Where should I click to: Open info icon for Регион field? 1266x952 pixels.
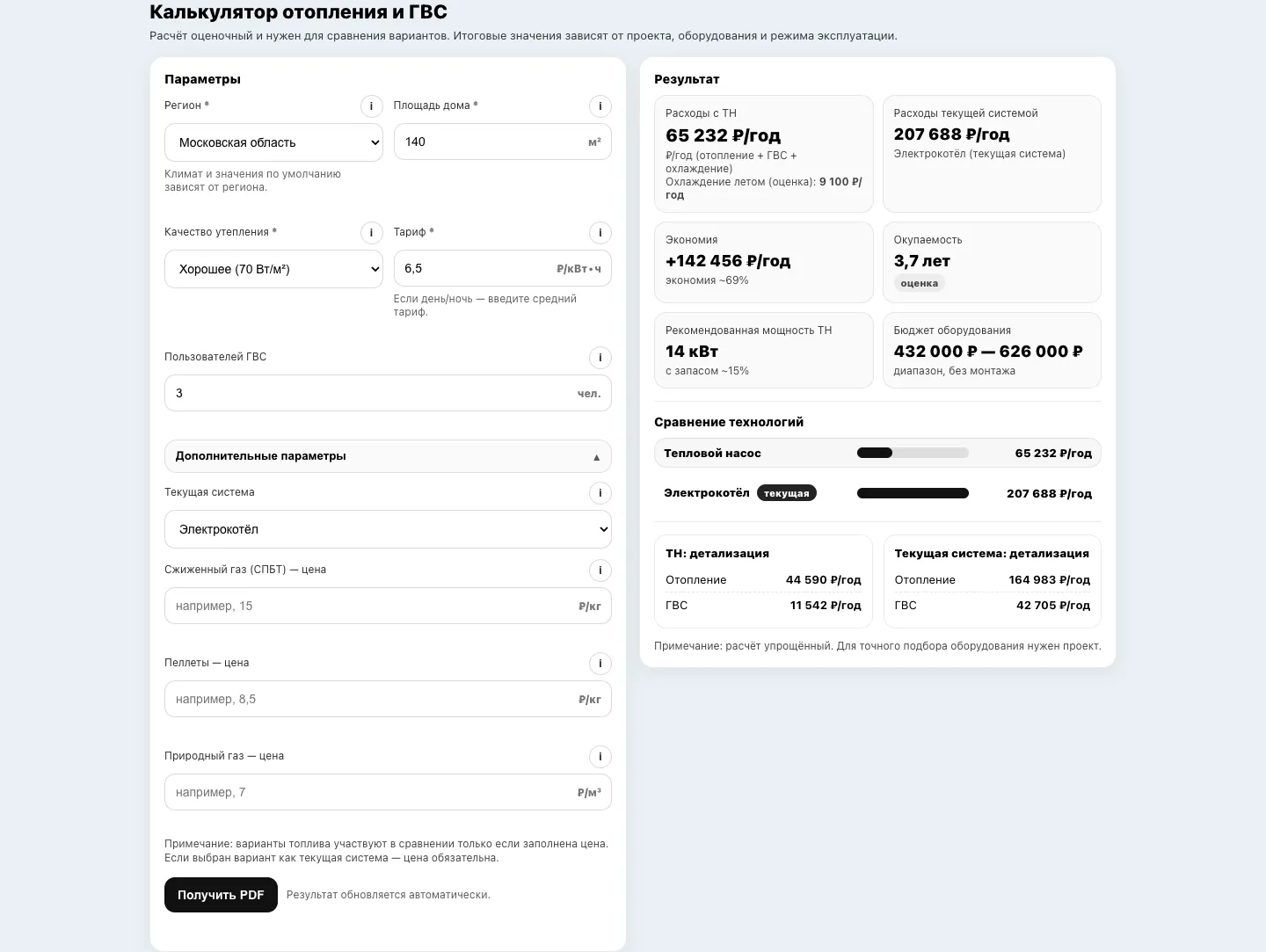point(371,106)
